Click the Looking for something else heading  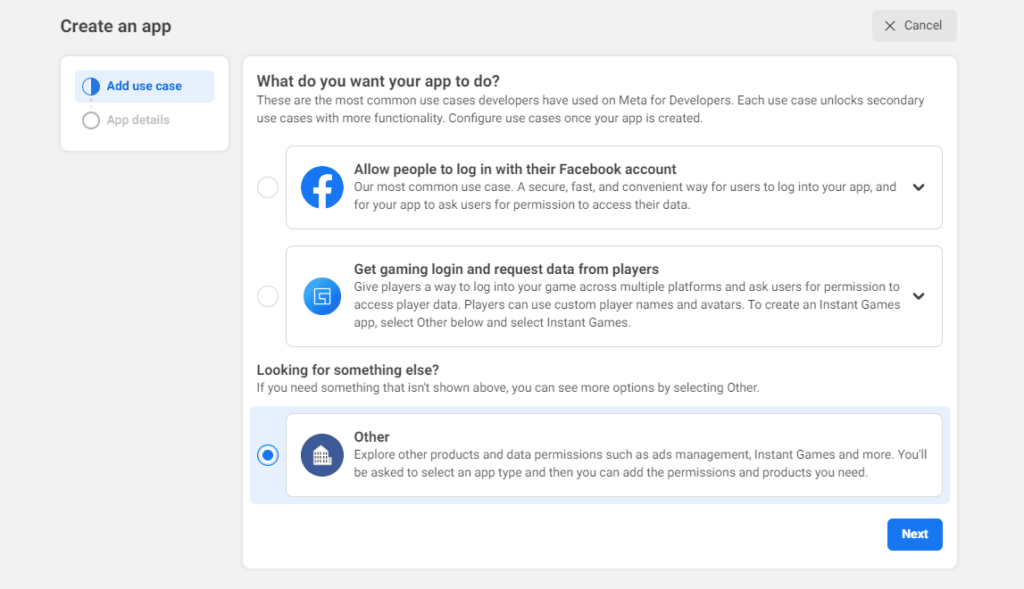click(x=347, y=370)
